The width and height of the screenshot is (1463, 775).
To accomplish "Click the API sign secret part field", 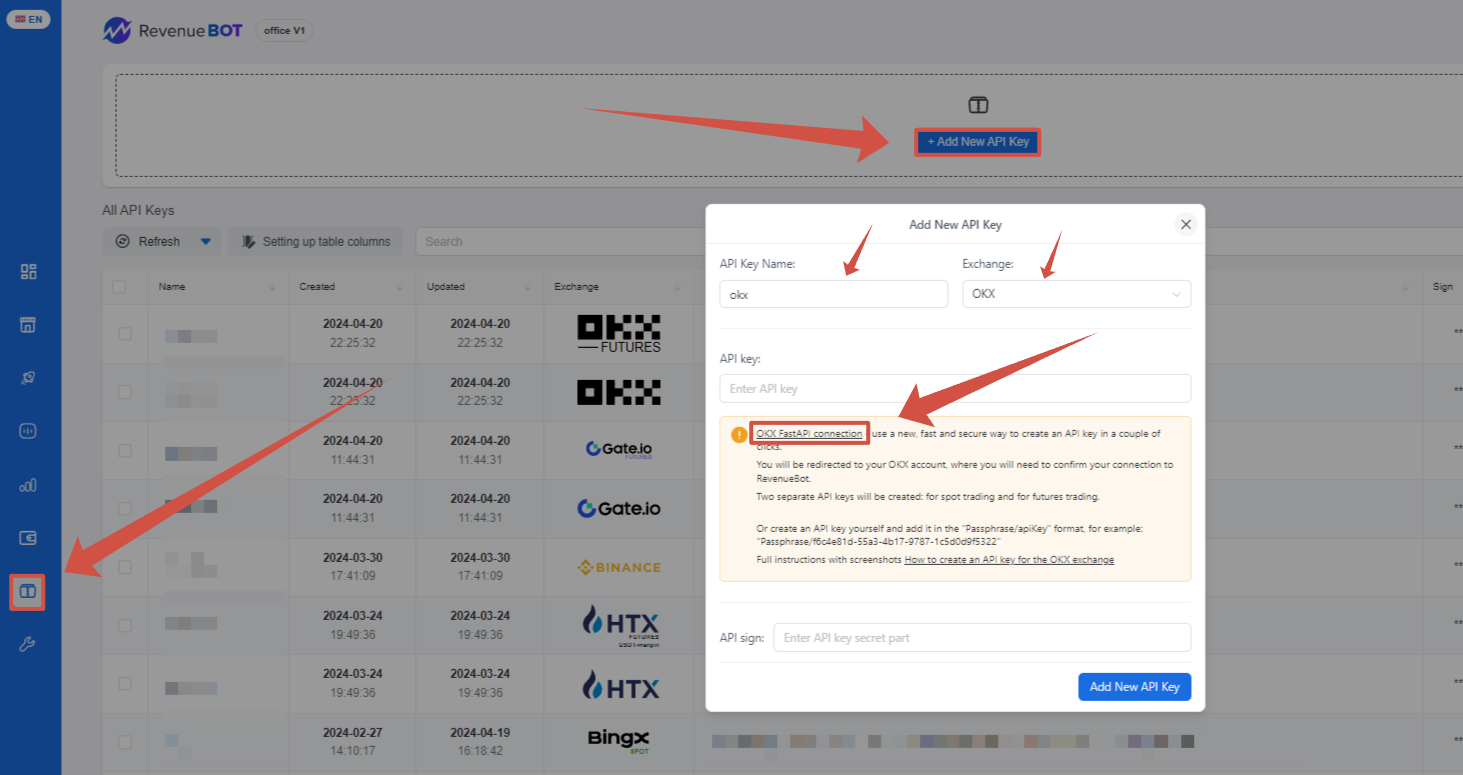I will (x=982, y=637).
